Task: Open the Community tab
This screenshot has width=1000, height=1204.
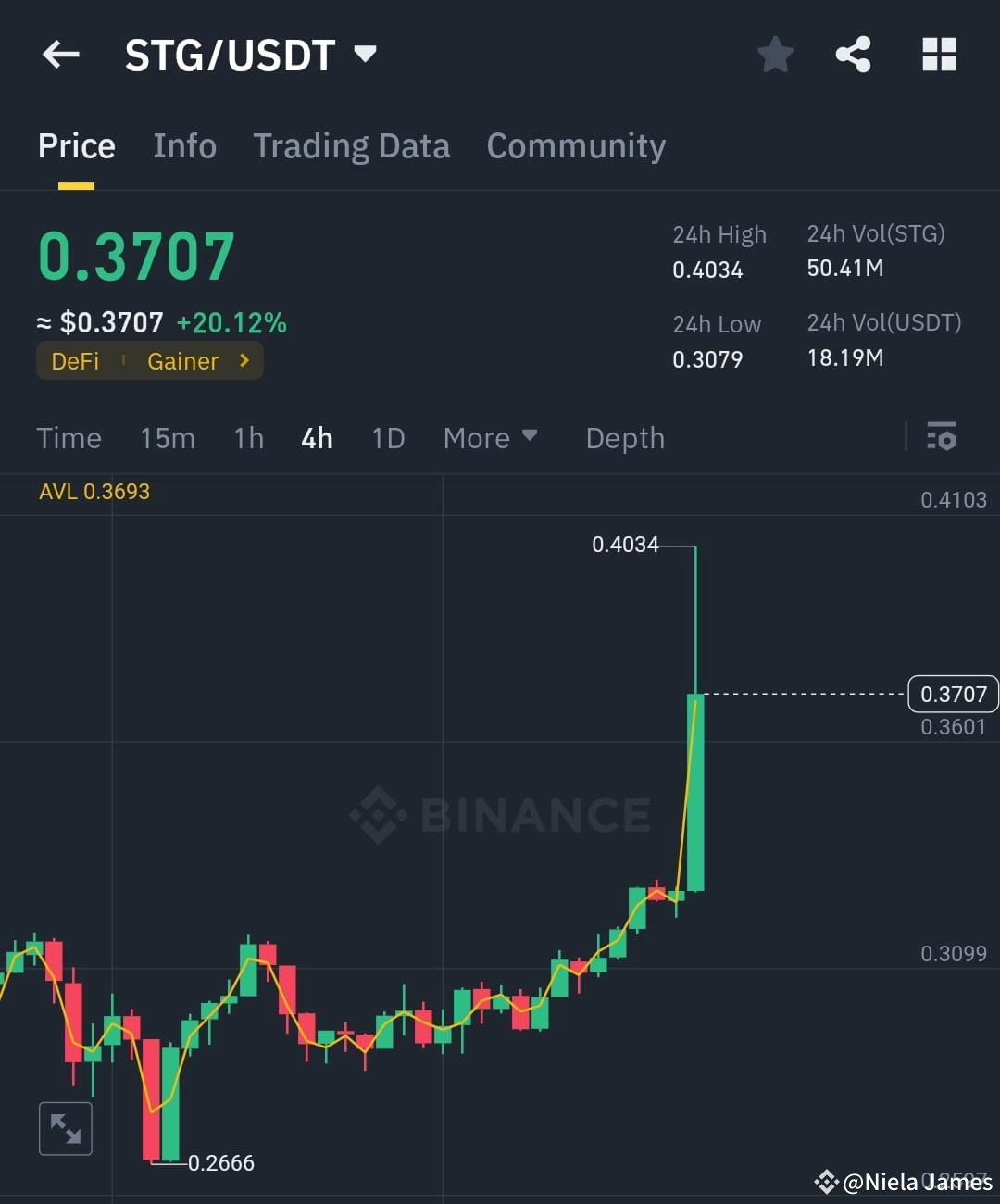Action: coord(576,145)
